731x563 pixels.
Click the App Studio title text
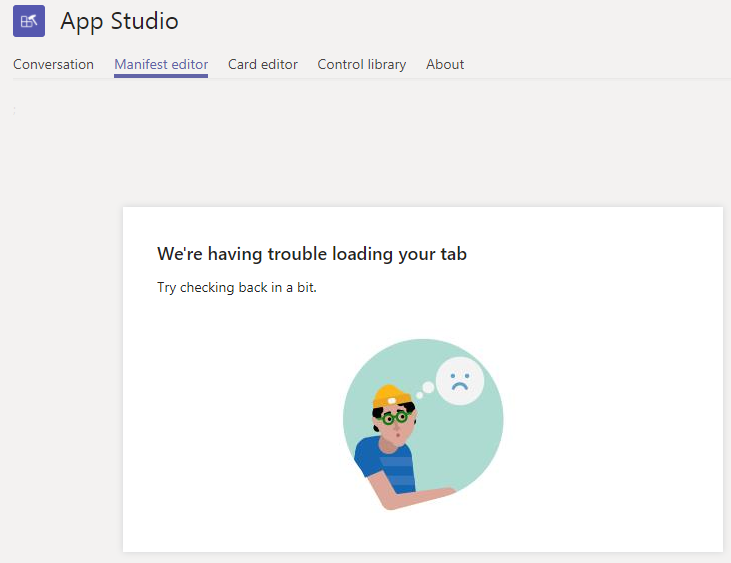(119, 21)
